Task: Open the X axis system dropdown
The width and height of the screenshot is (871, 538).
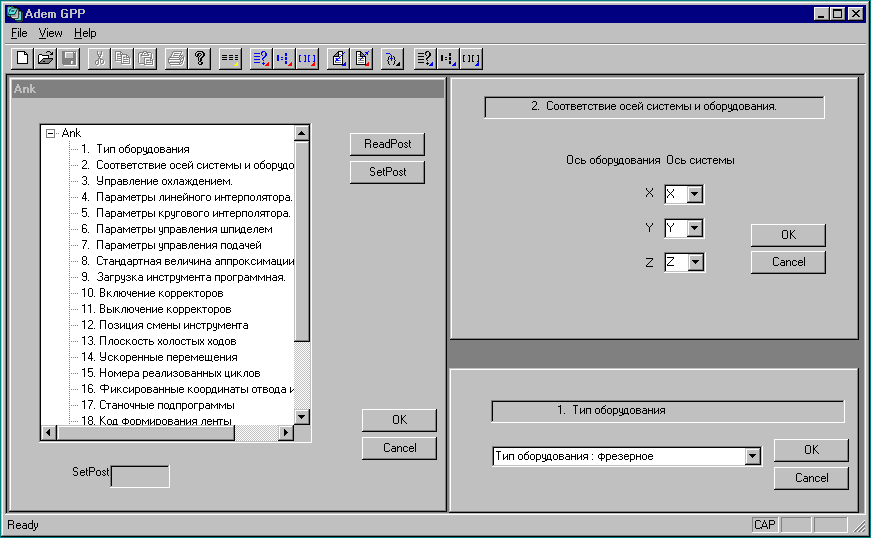Action: 694,194
